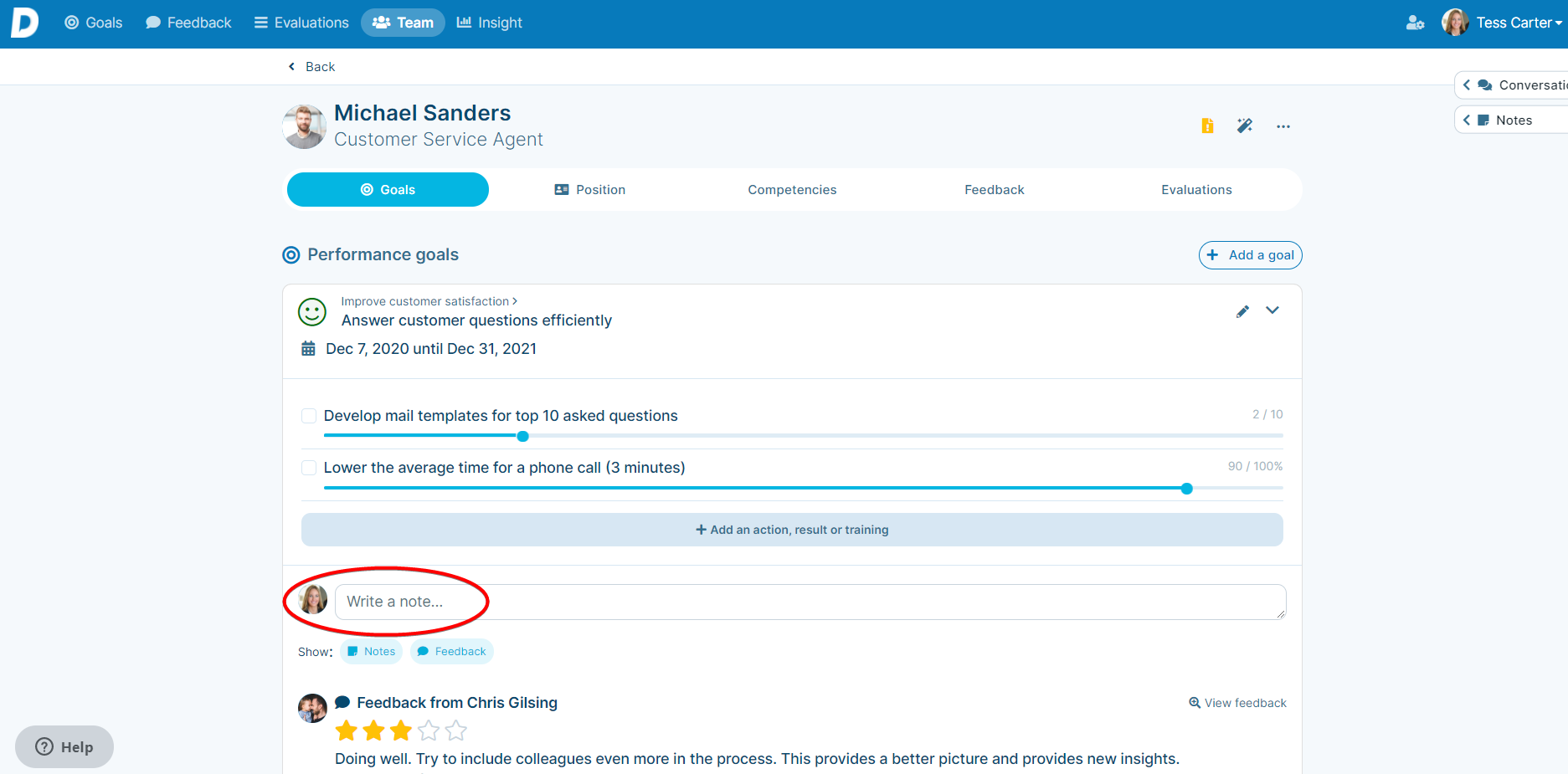Click the 90 / 100% progress value
This screenshot has width=1568, height=774.
click(x=1255, y=466)
